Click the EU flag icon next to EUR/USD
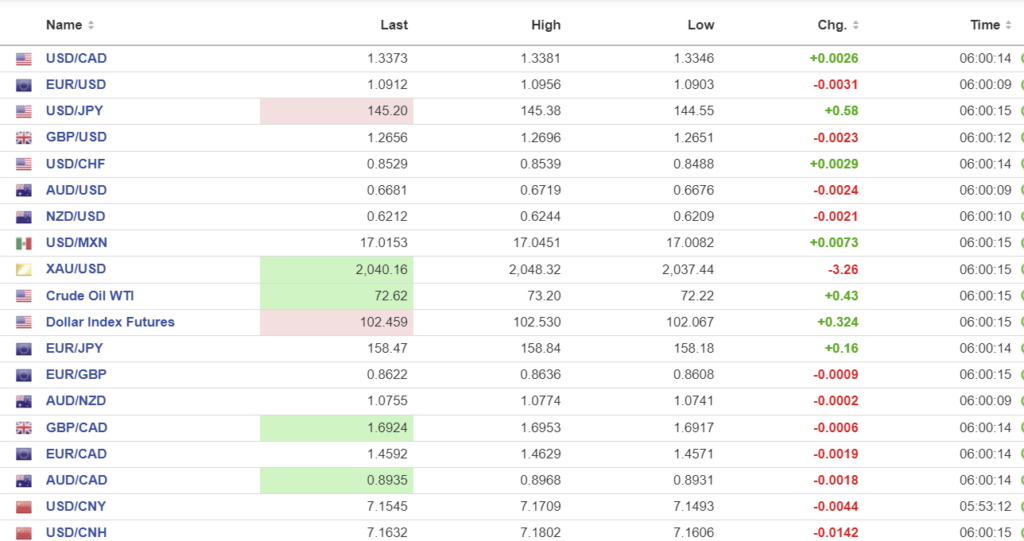Screen dimensions: 1024x541 point(24,85)
